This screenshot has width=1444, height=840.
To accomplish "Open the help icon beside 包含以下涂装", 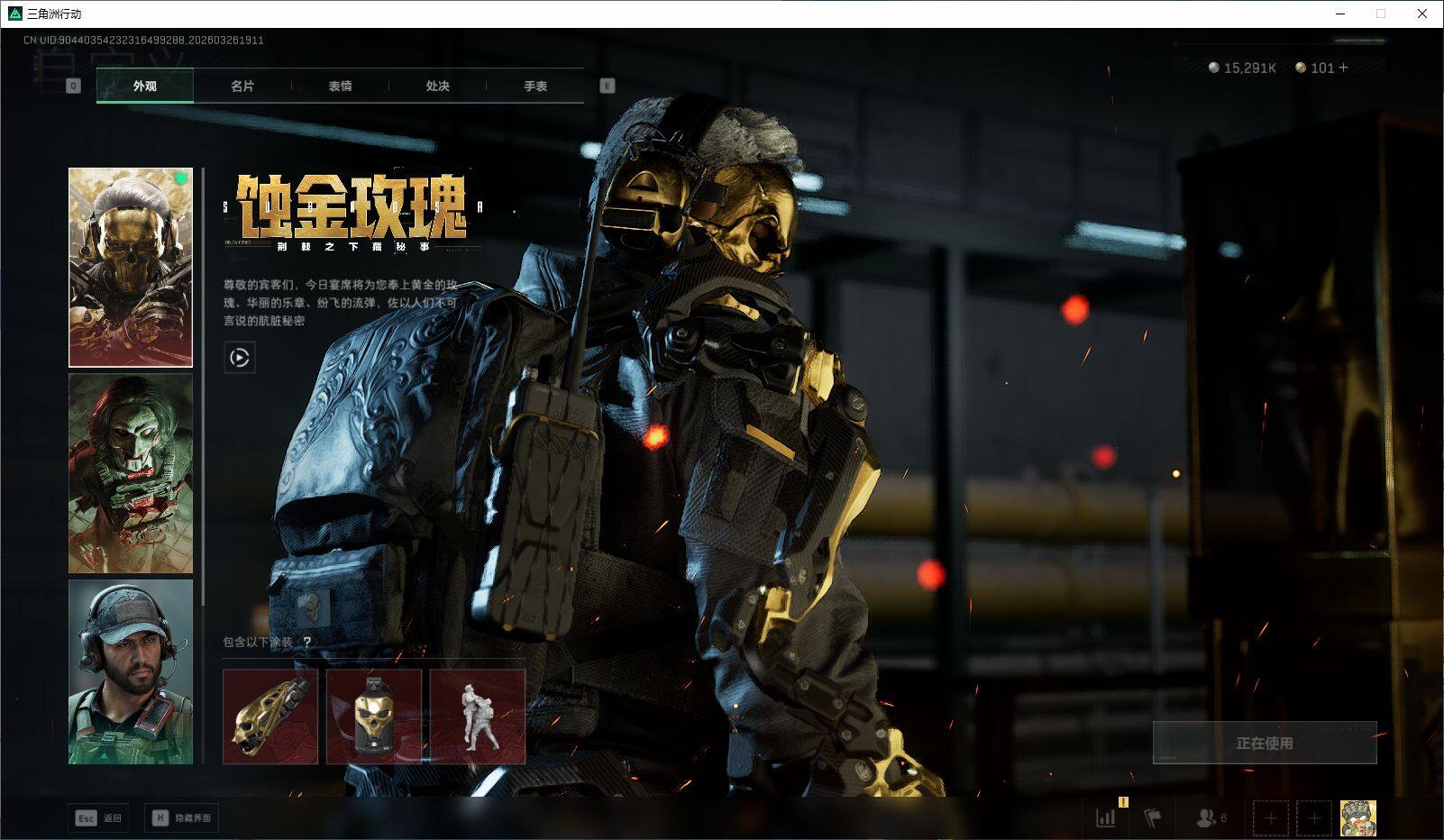I will [307, 642].
